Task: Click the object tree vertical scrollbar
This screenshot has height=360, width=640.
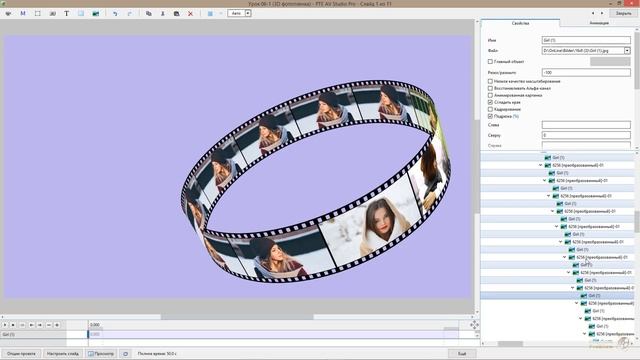Action: point(637,221)
